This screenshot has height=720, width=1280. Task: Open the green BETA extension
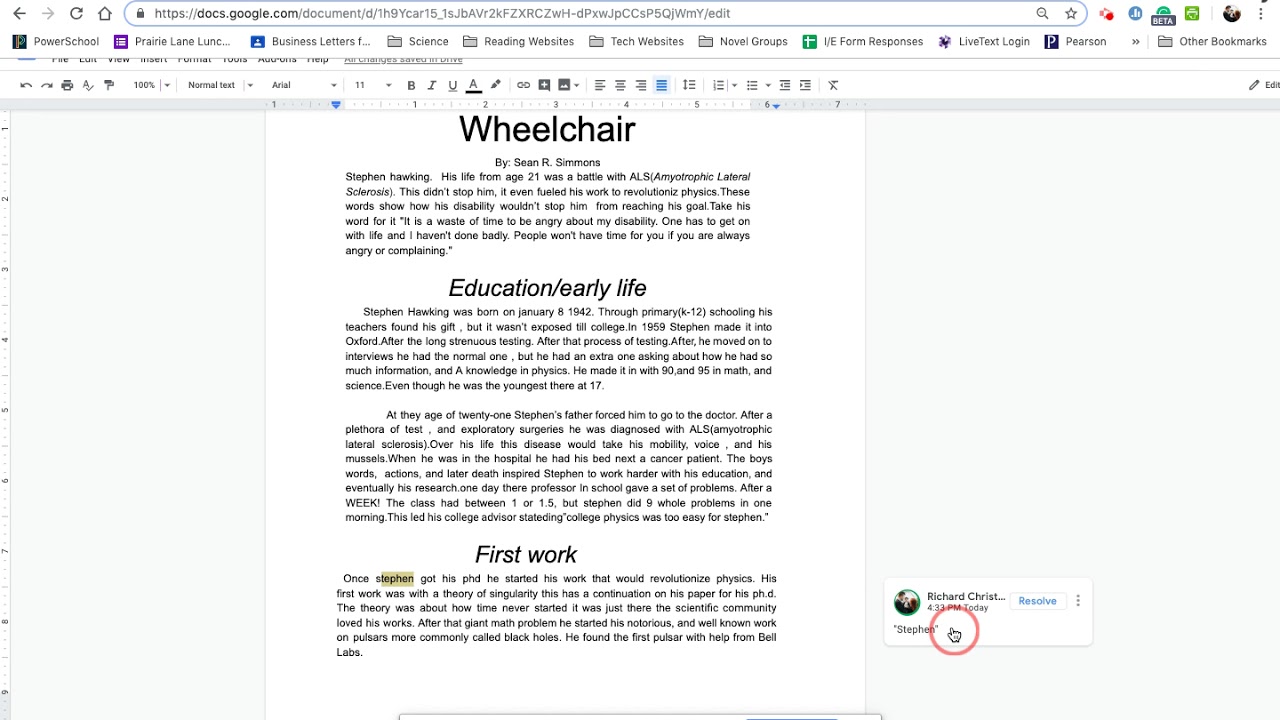1163,15
